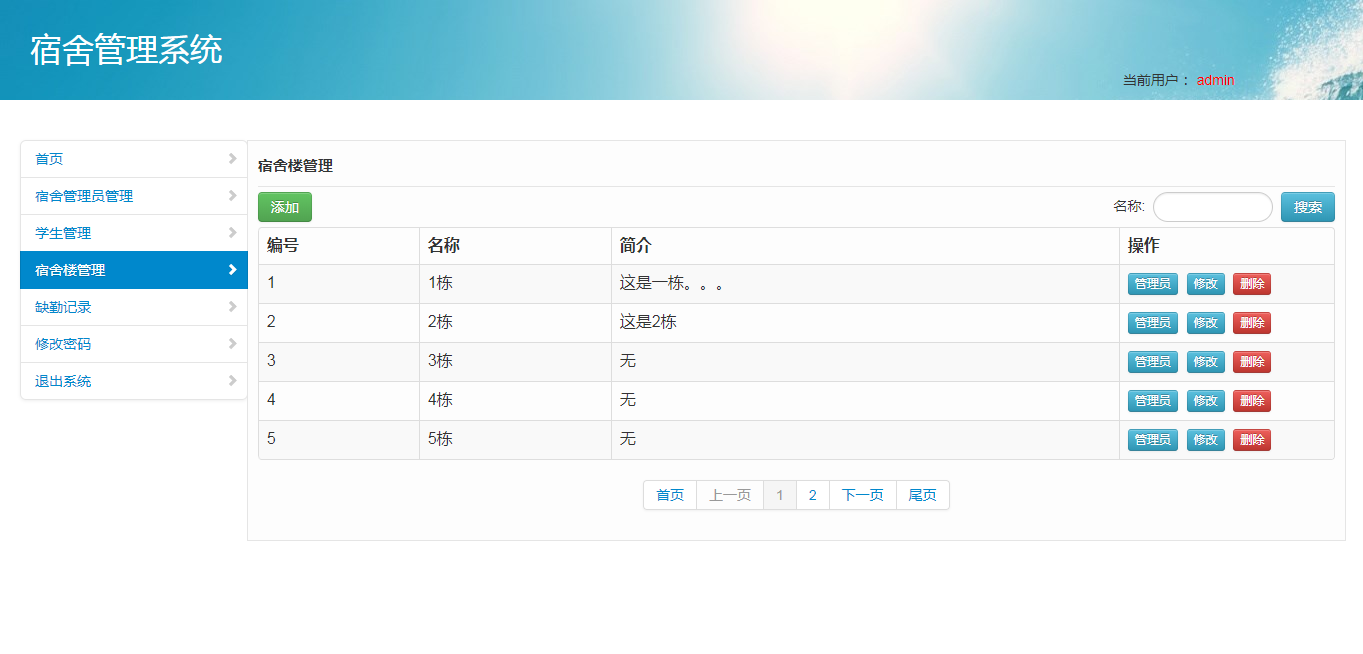Click the 宿舍楼管理 panel heading
Image resolution: width=1363 pixels, height=654 pixels.
pos(295,166)
